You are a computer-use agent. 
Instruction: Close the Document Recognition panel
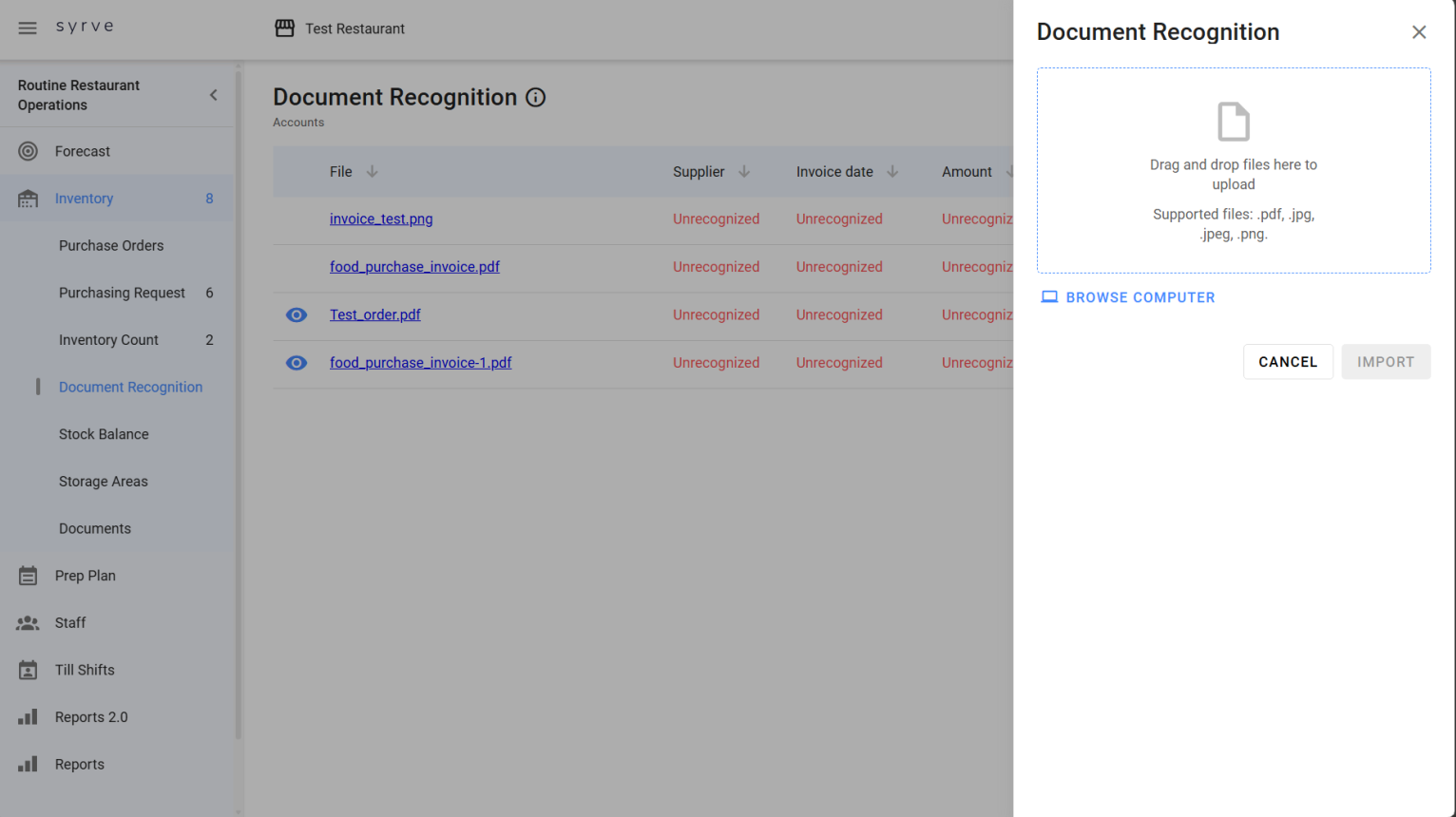tap(1419, 32)
